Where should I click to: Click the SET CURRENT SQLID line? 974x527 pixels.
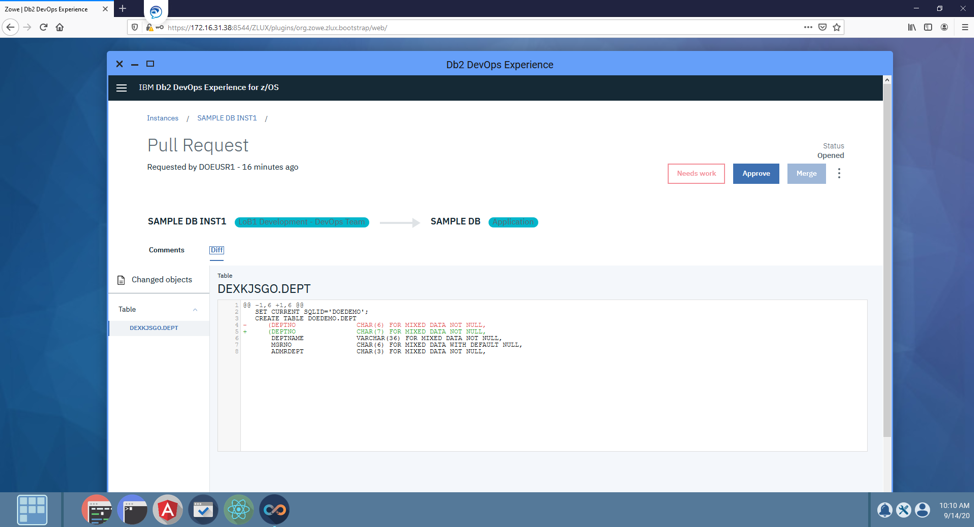(311, 311)
